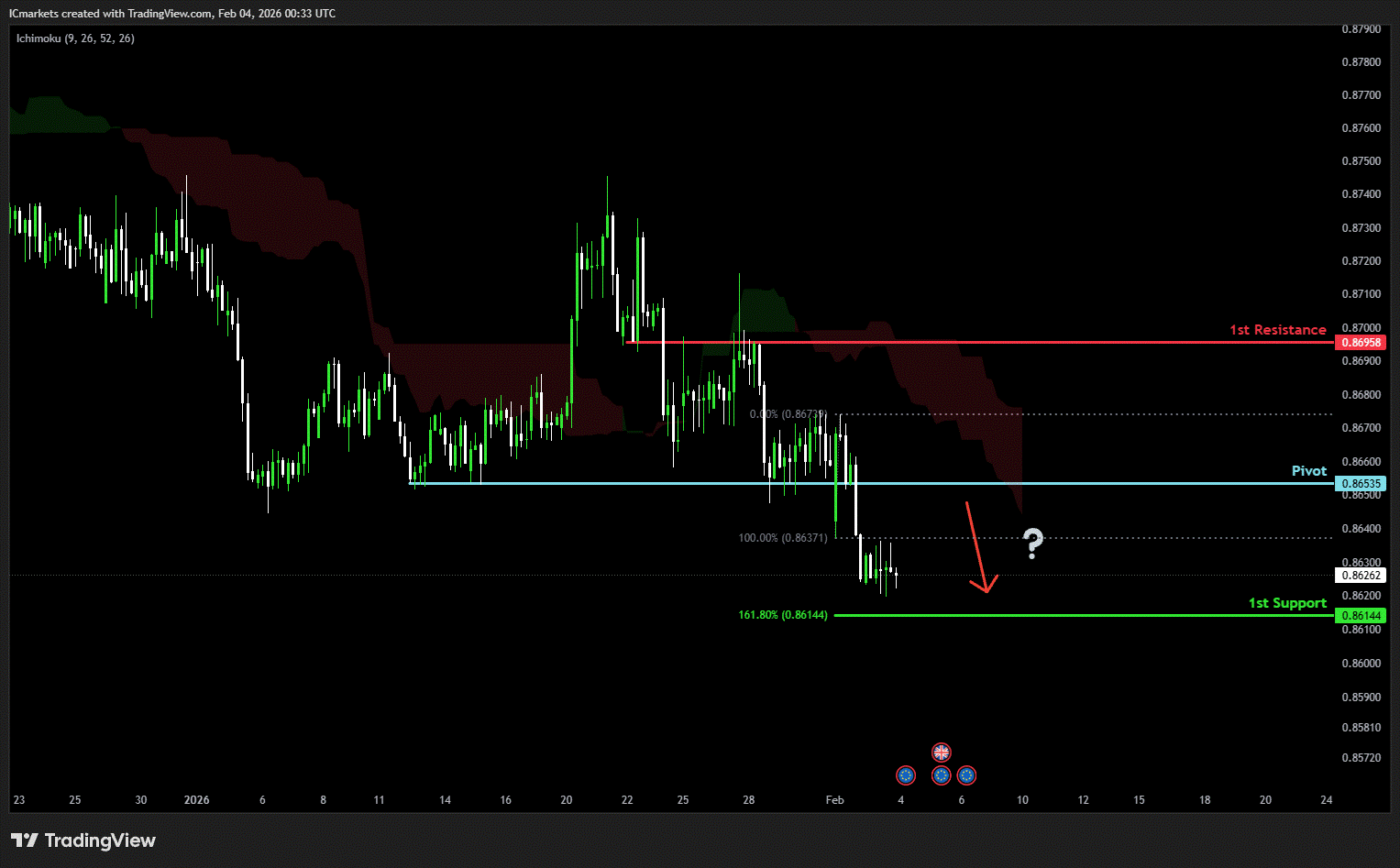Click the current price 0.86262 label

[1361, 576]
